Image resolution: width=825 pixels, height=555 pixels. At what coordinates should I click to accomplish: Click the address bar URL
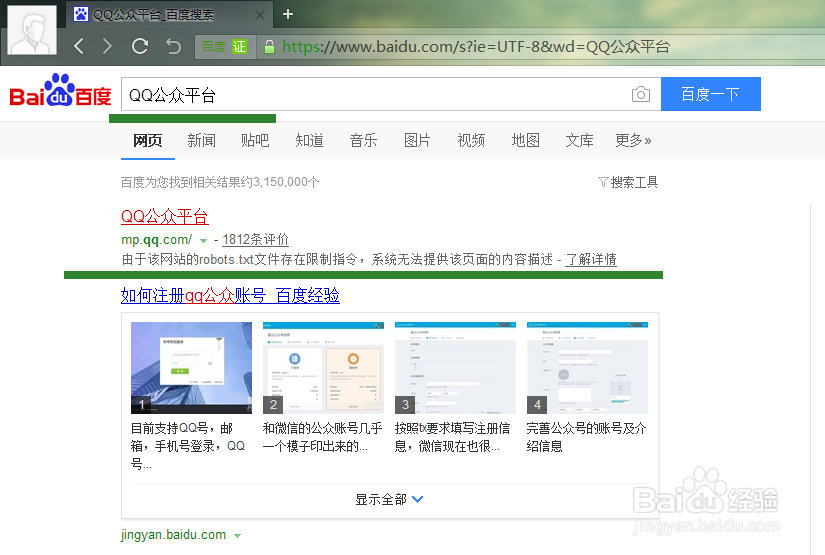pos(476,47)
